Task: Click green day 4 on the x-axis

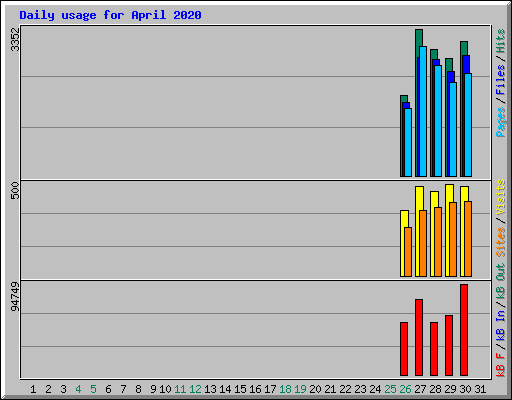Action: point(78,389)
